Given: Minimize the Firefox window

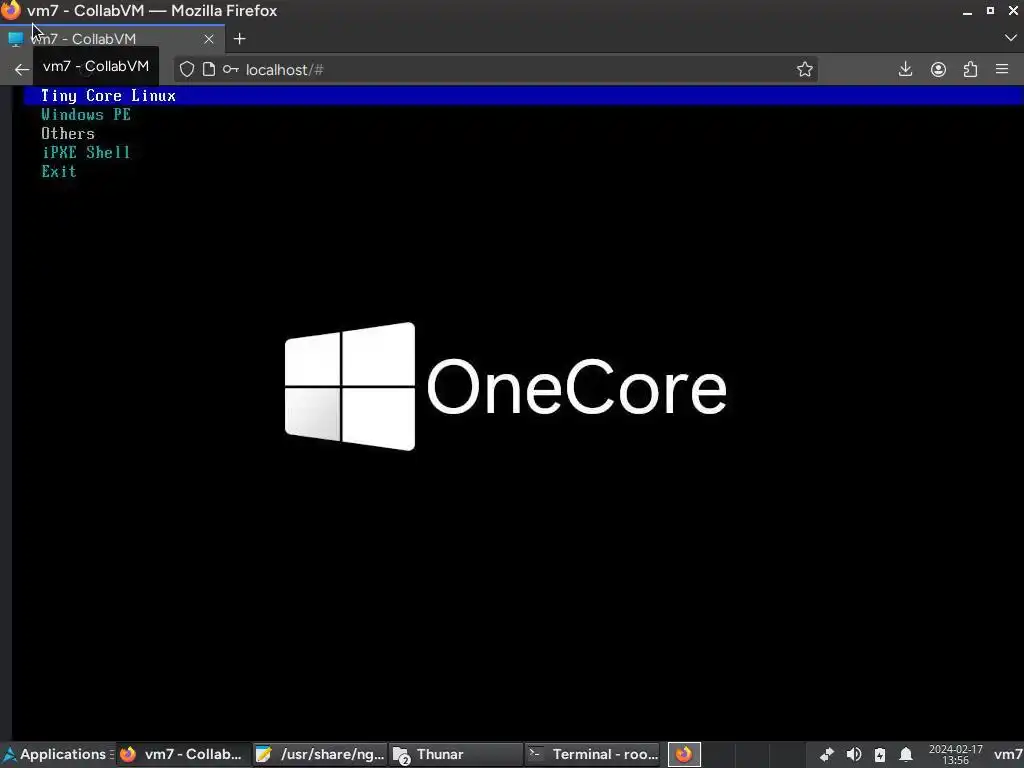Looking at the screenshot, I should (x=967, y=11).
